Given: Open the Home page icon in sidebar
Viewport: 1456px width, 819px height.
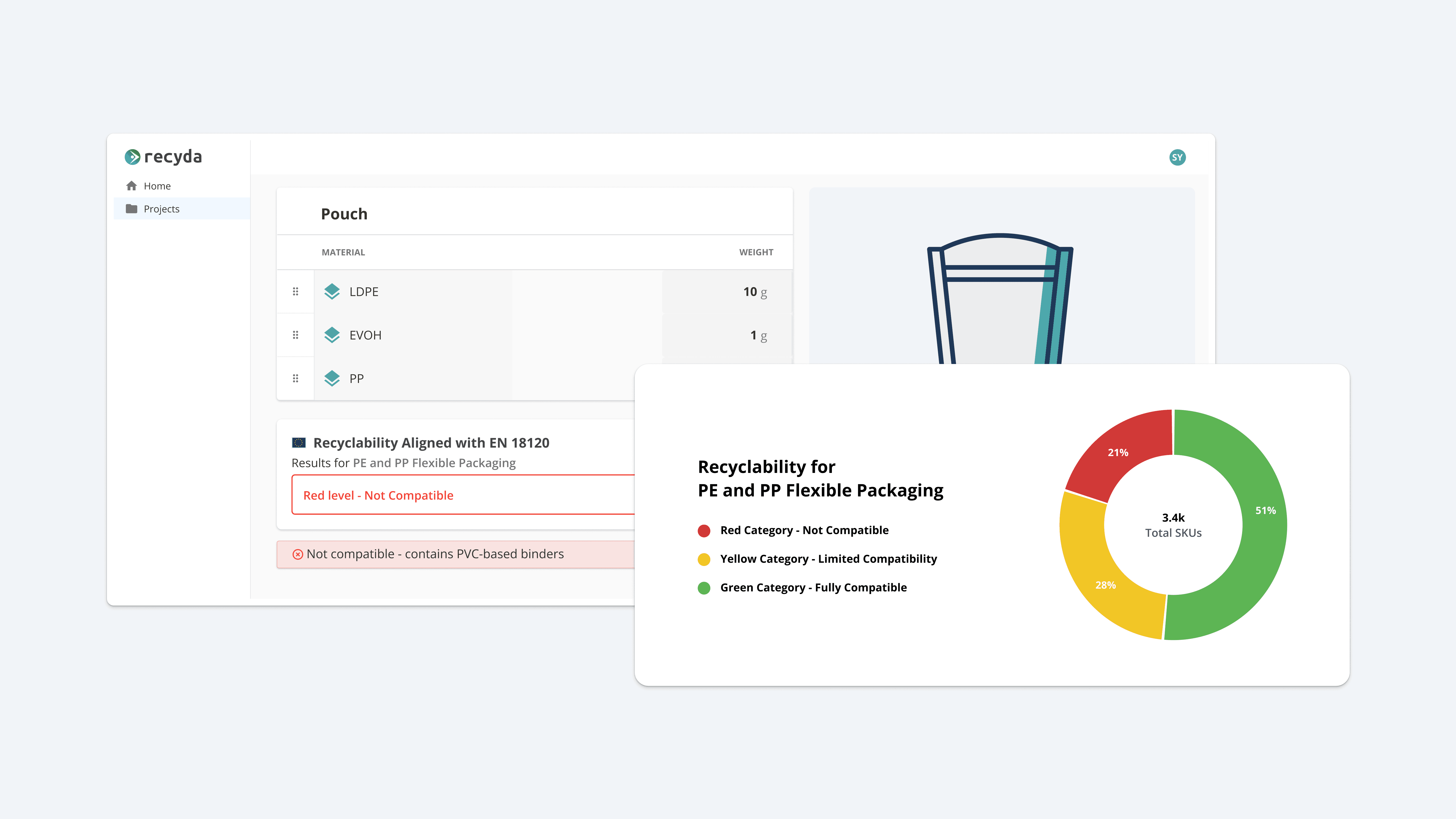Looking at the screenshot, I should point(132,186).
